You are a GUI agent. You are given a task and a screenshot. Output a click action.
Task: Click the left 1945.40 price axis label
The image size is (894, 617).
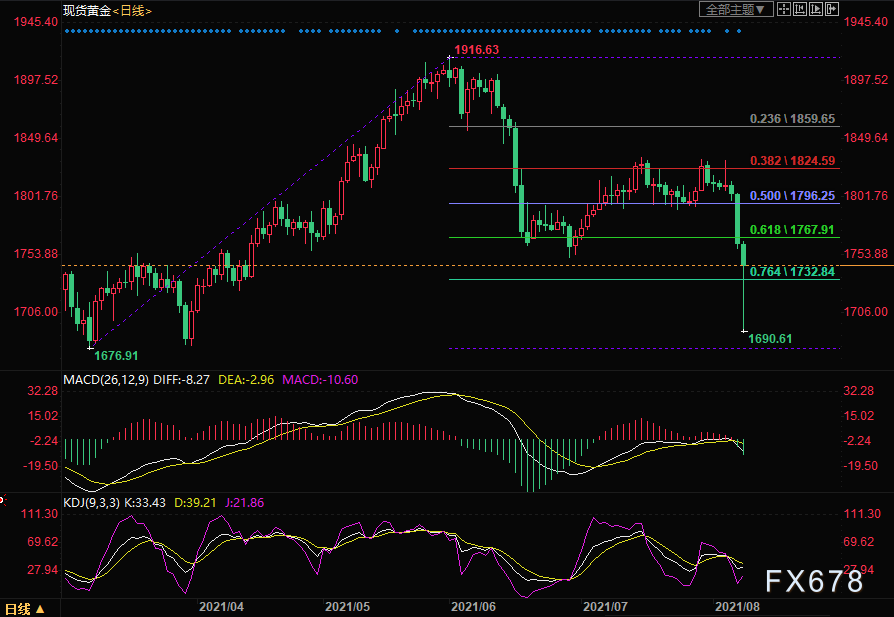pos(36,22)
